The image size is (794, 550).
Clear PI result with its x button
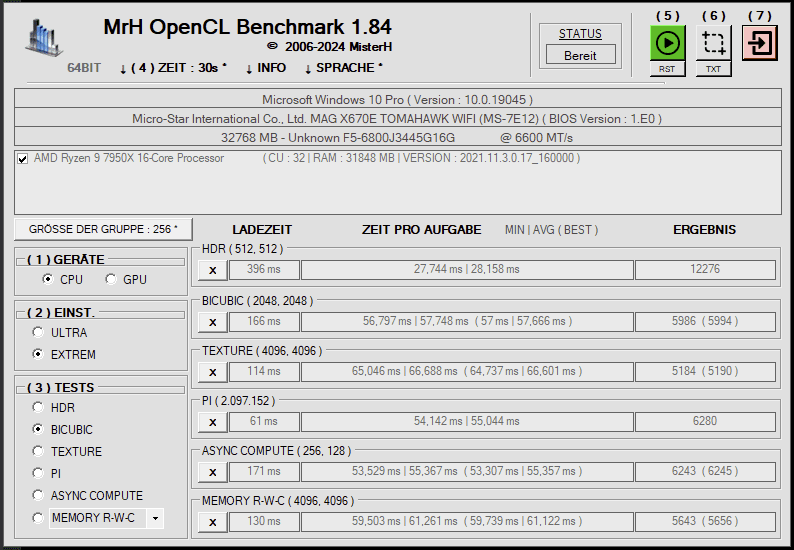click(x=213, y=422)
